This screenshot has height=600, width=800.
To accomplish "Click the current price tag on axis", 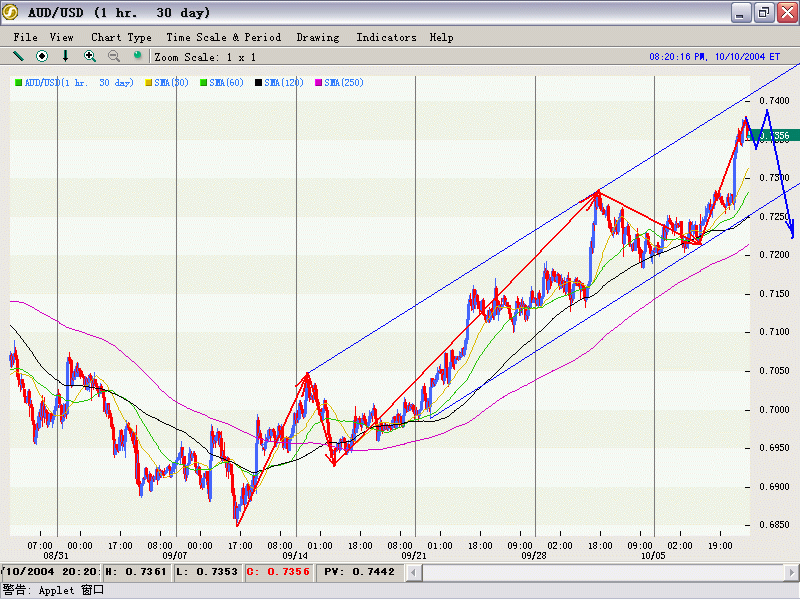I will click(773, 135).
